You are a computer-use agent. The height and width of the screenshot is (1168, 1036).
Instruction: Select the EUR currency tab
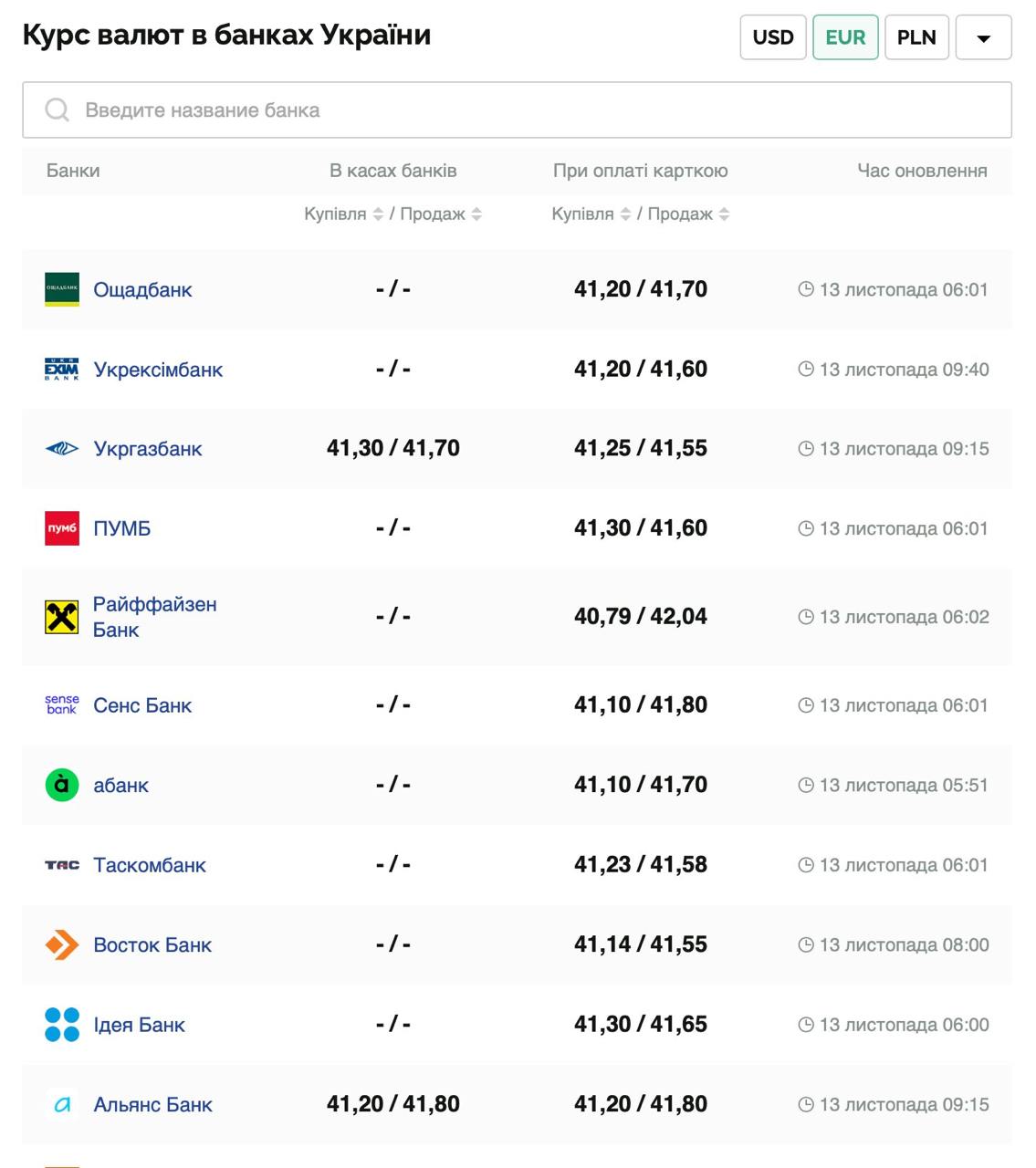(x=845, y=37)
